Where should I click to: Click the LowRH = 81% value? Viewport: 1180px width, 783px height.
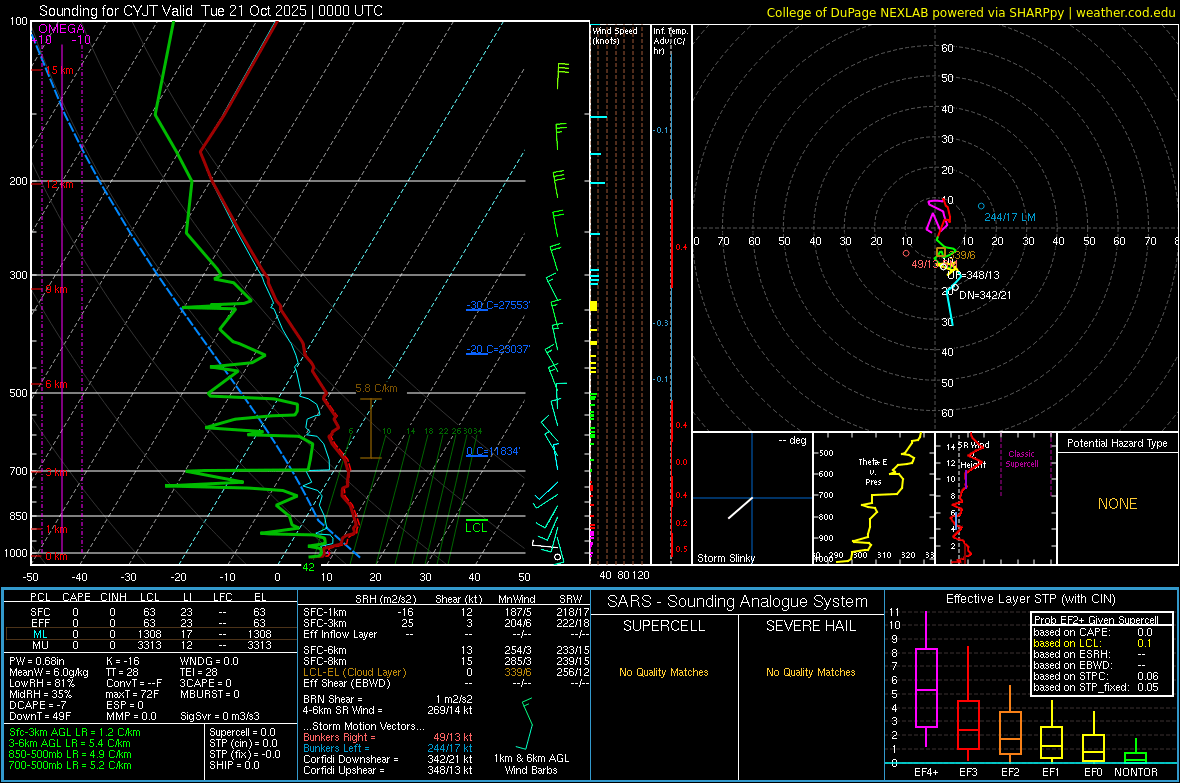click(42, 684)
